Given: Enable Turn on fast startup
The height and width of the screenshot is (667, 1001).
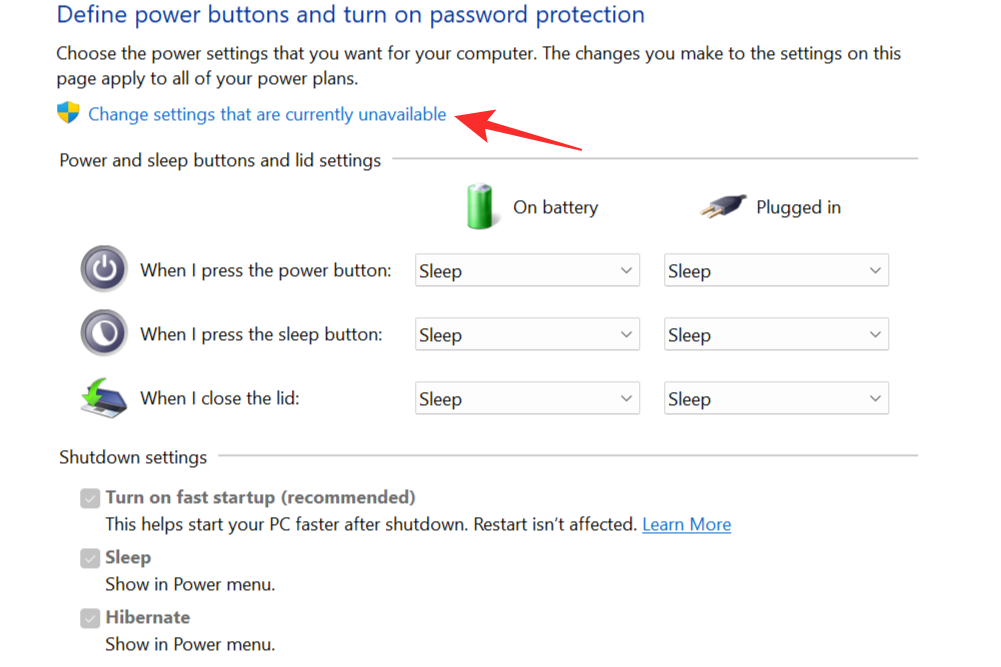Looking at the screenshot, I should 89,497.
